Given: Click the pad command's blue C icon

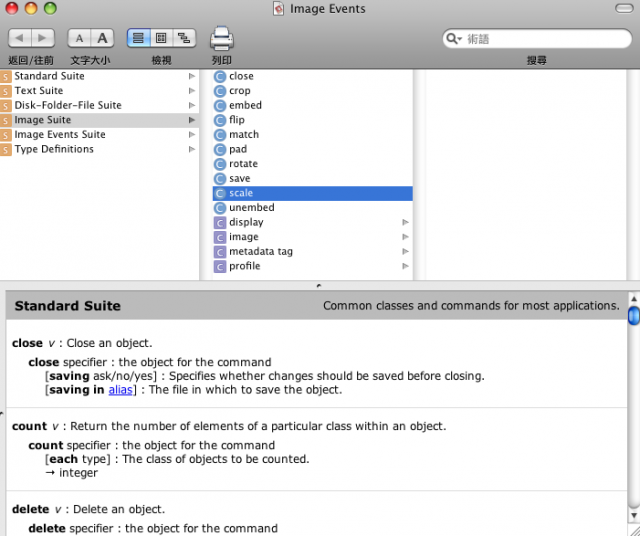Looking at the screenshot, I should (220, 149).
